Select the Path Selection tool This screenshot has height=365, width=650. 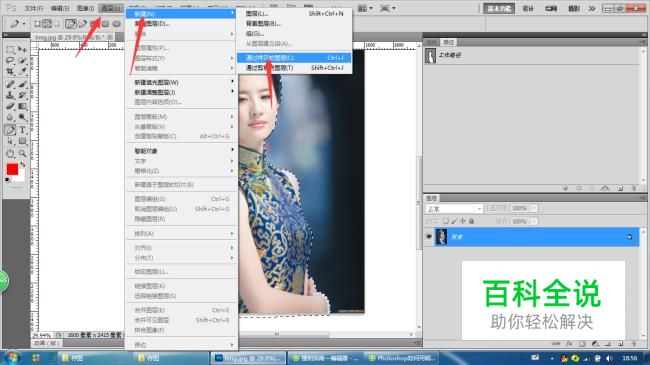coord(10,141)
